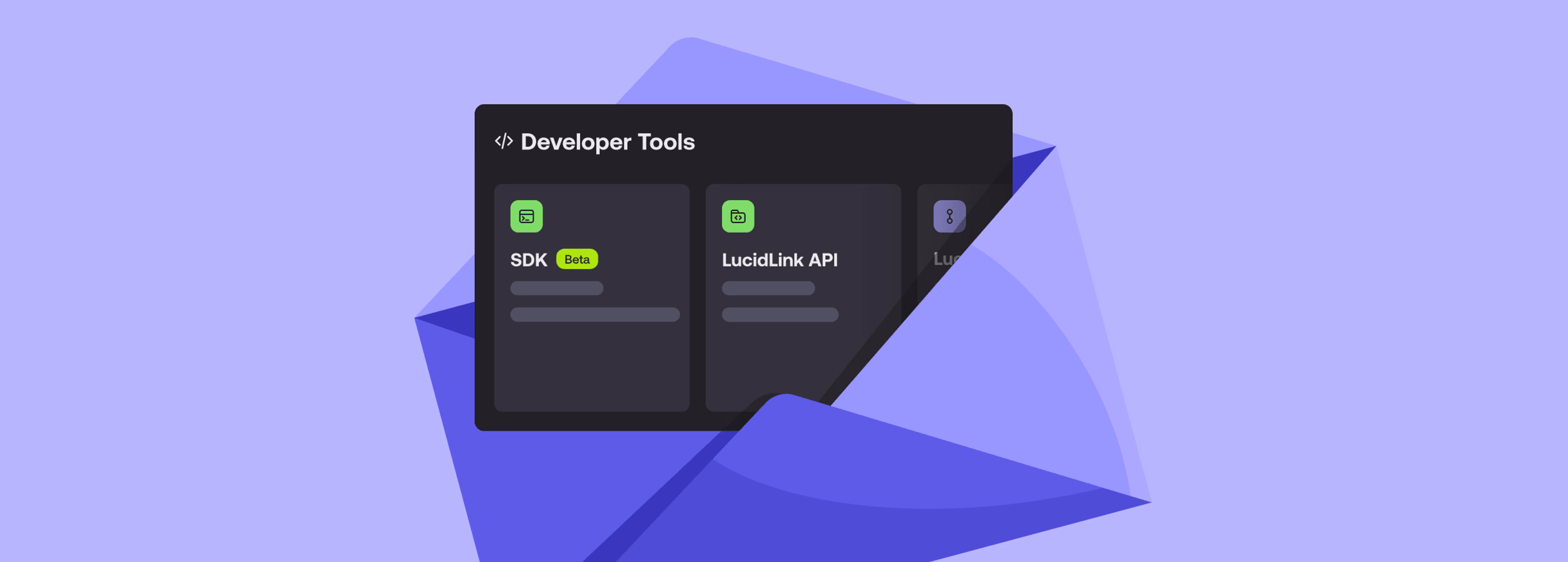This screenshot has height=562, width=1568.
Task: Open the LucidLink API card title
Action: click(x=780, y=260)
